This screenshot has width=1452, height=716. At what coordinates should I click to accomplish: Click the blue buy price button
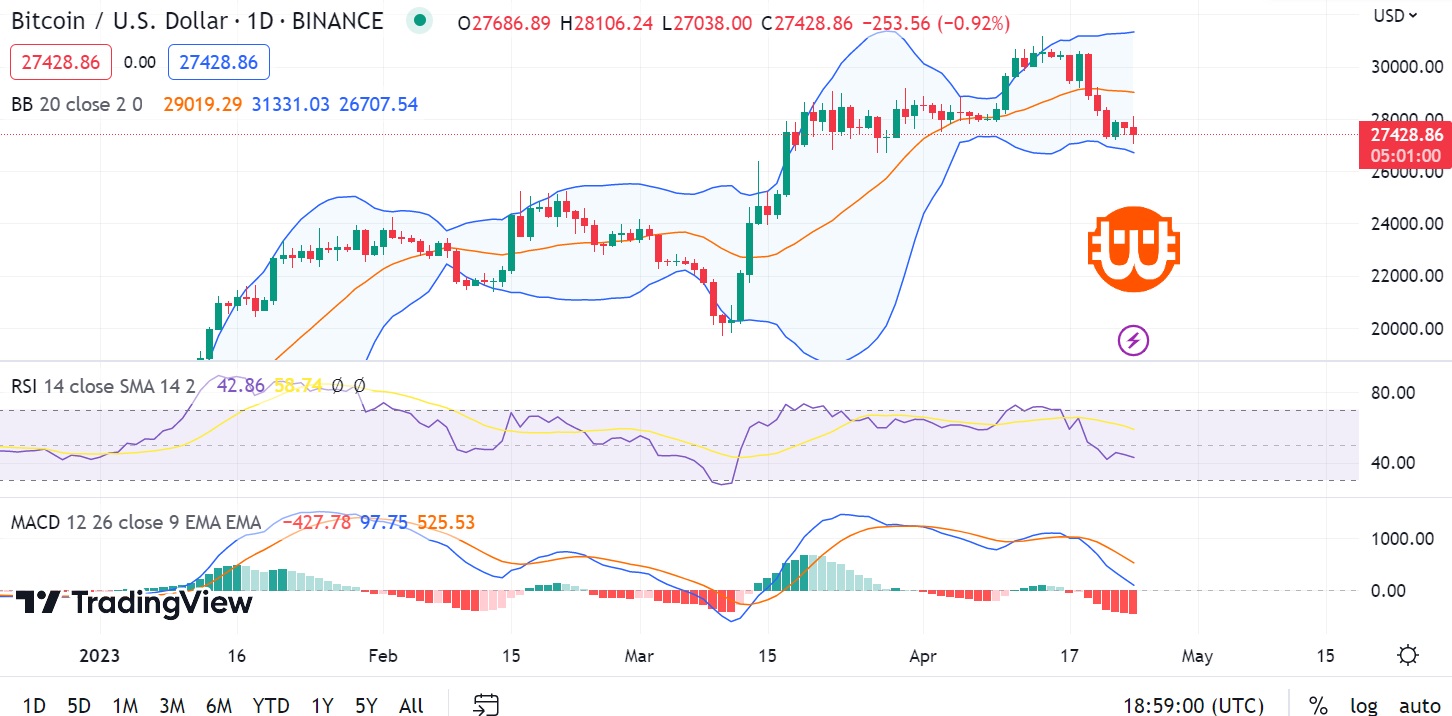pyautogui.click(x=219, y=62)
